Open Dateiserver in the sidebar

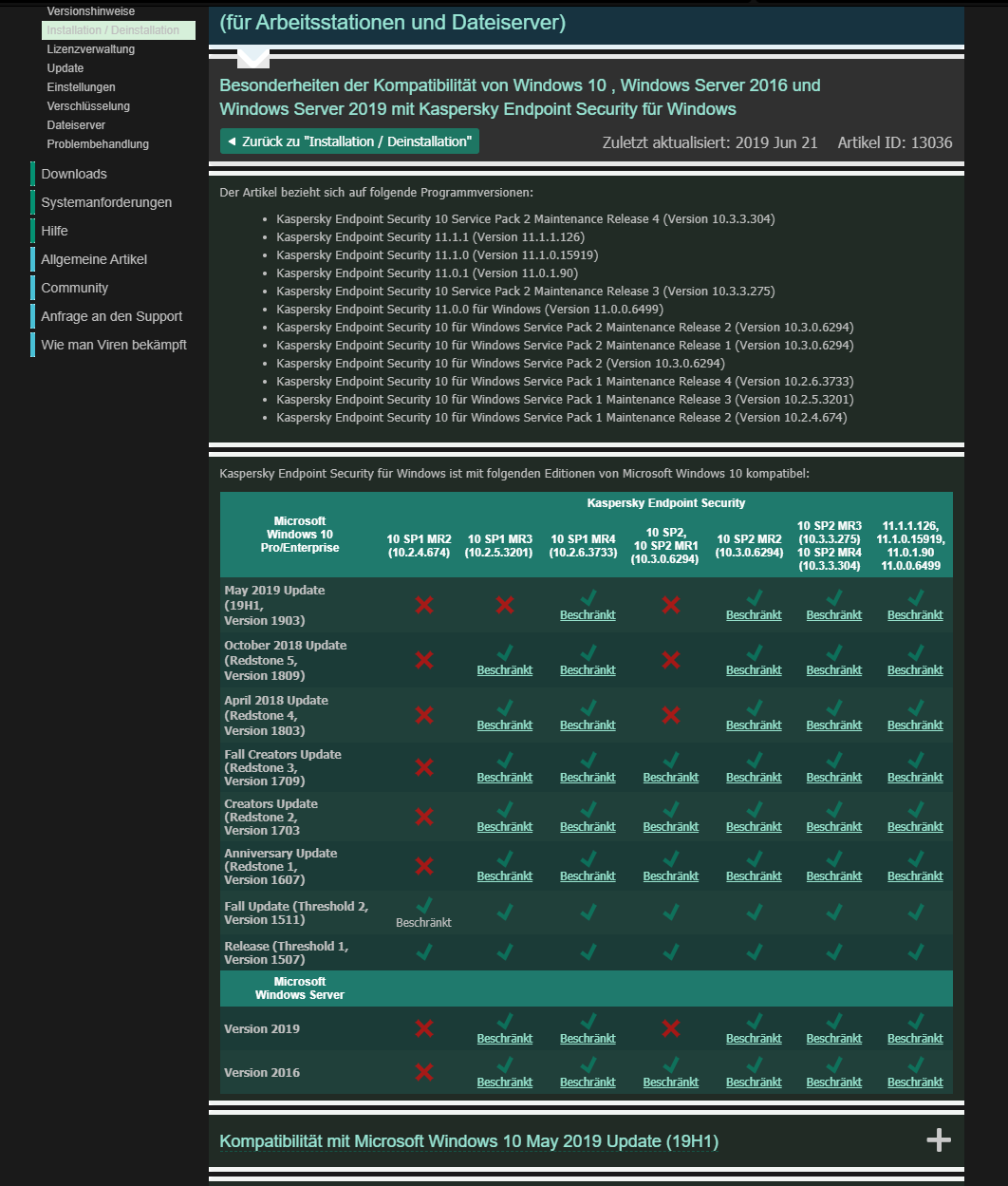(76, 125)
